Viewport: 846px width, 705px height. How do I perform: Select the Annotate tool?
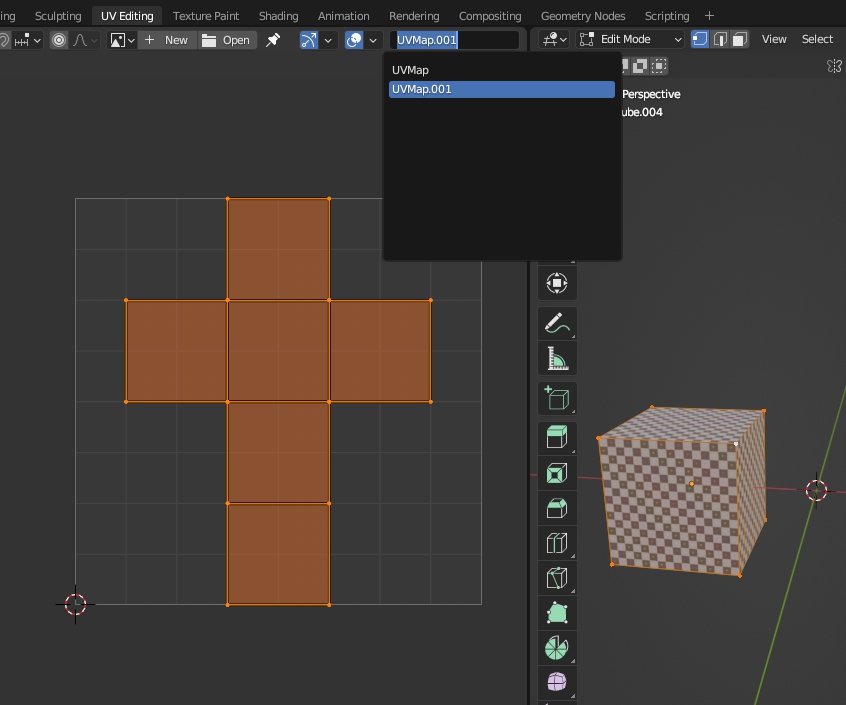tap(557, 323)
